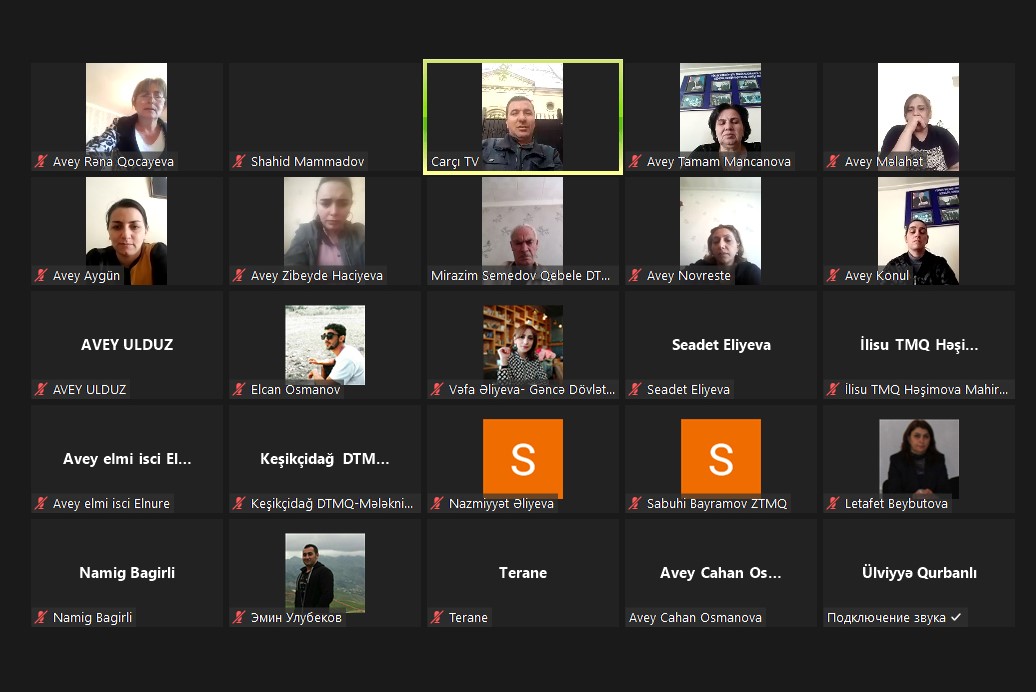Select Avey Aygün's video feed
Image resolution: width=1036 pixels, height=692 pixels.
126,231
